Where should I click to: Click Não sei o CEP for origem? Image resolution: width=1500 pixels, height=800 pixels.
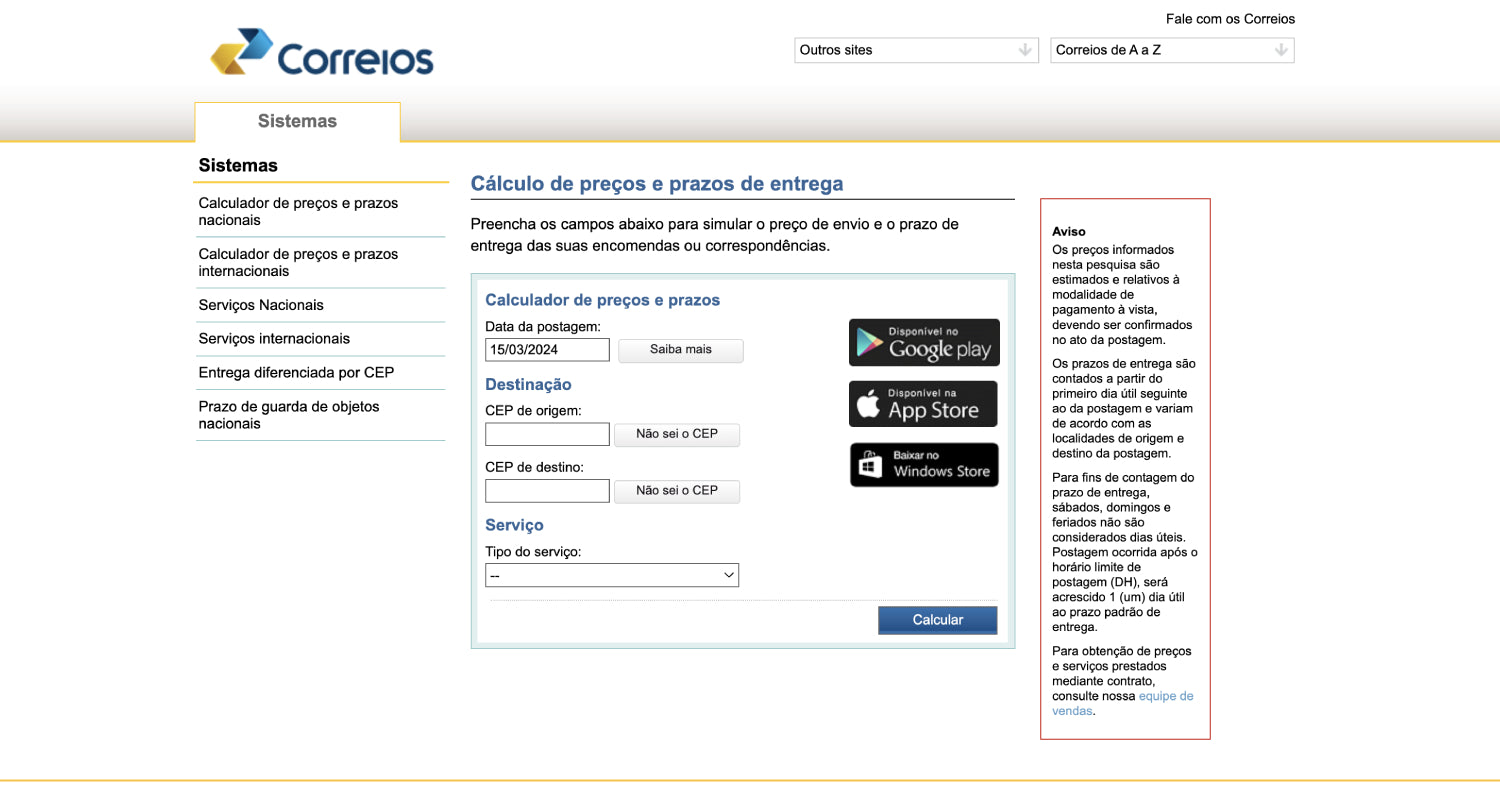[677, 434]
